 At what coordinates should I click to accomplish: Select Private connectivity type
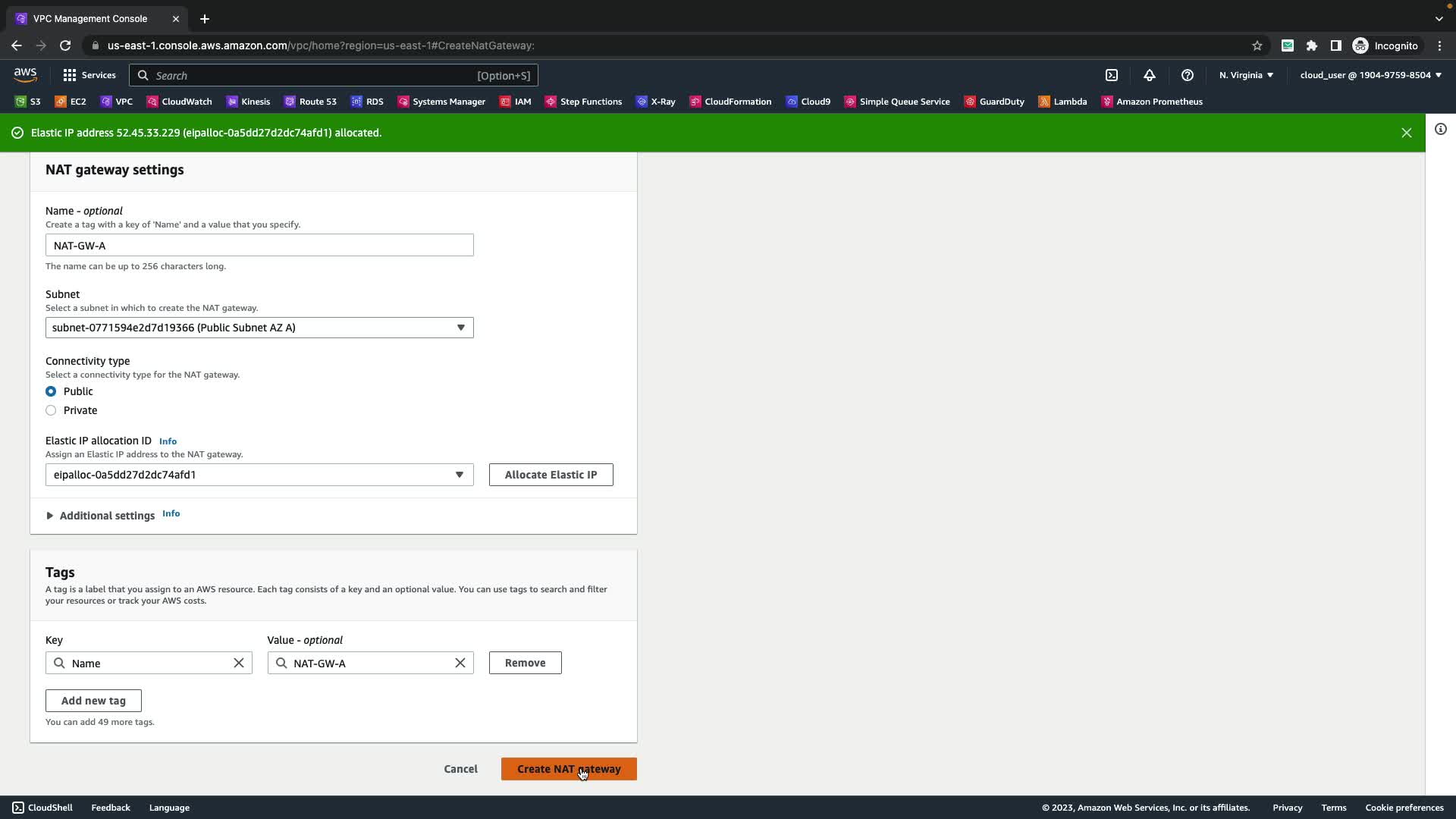(x=51, y=410)
